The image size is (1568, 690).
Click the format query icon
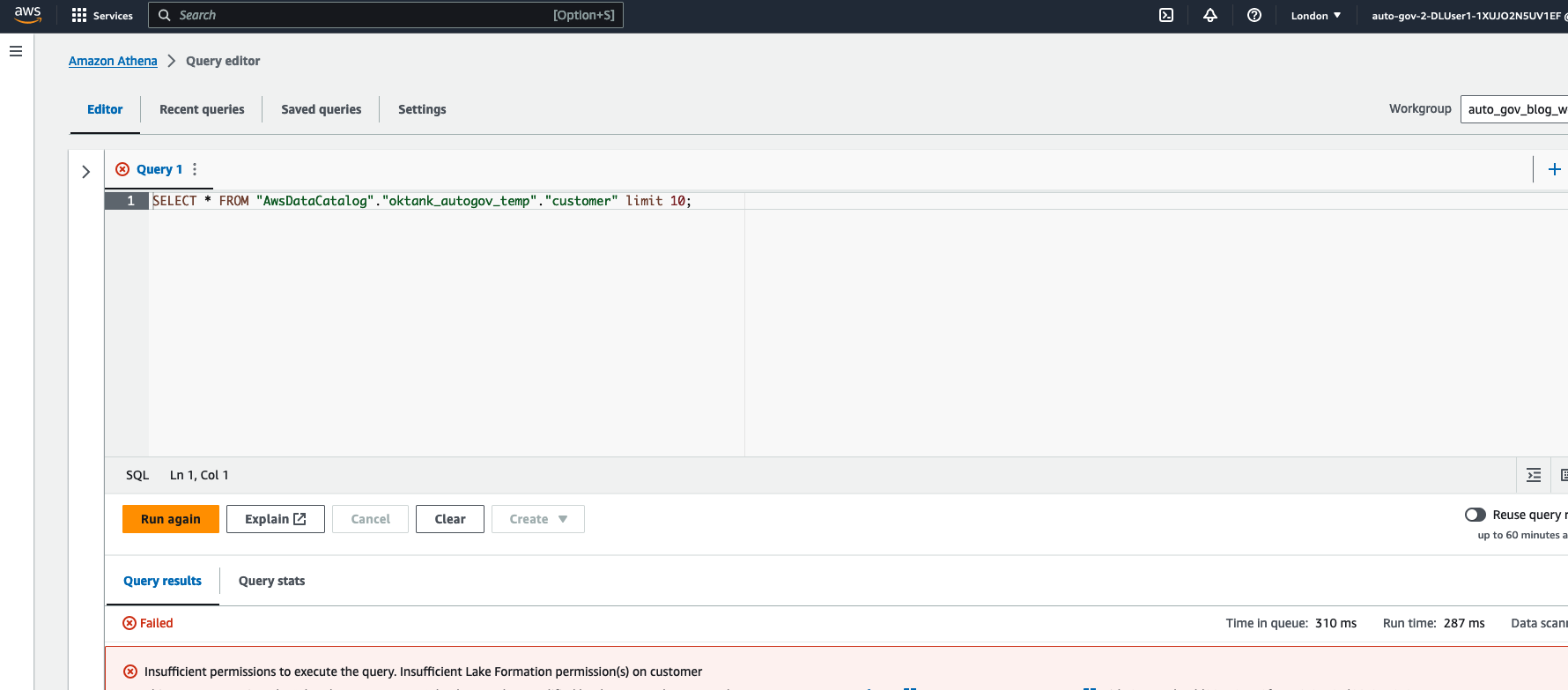(x=1534, y=475)
